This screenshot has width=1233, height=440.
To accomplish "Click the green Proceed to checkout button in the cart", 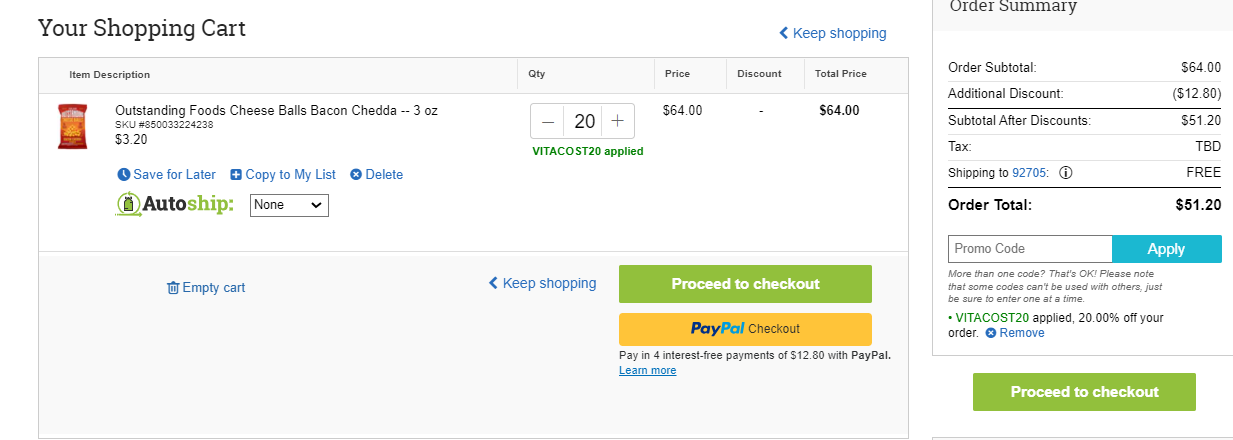I will 745,284.
